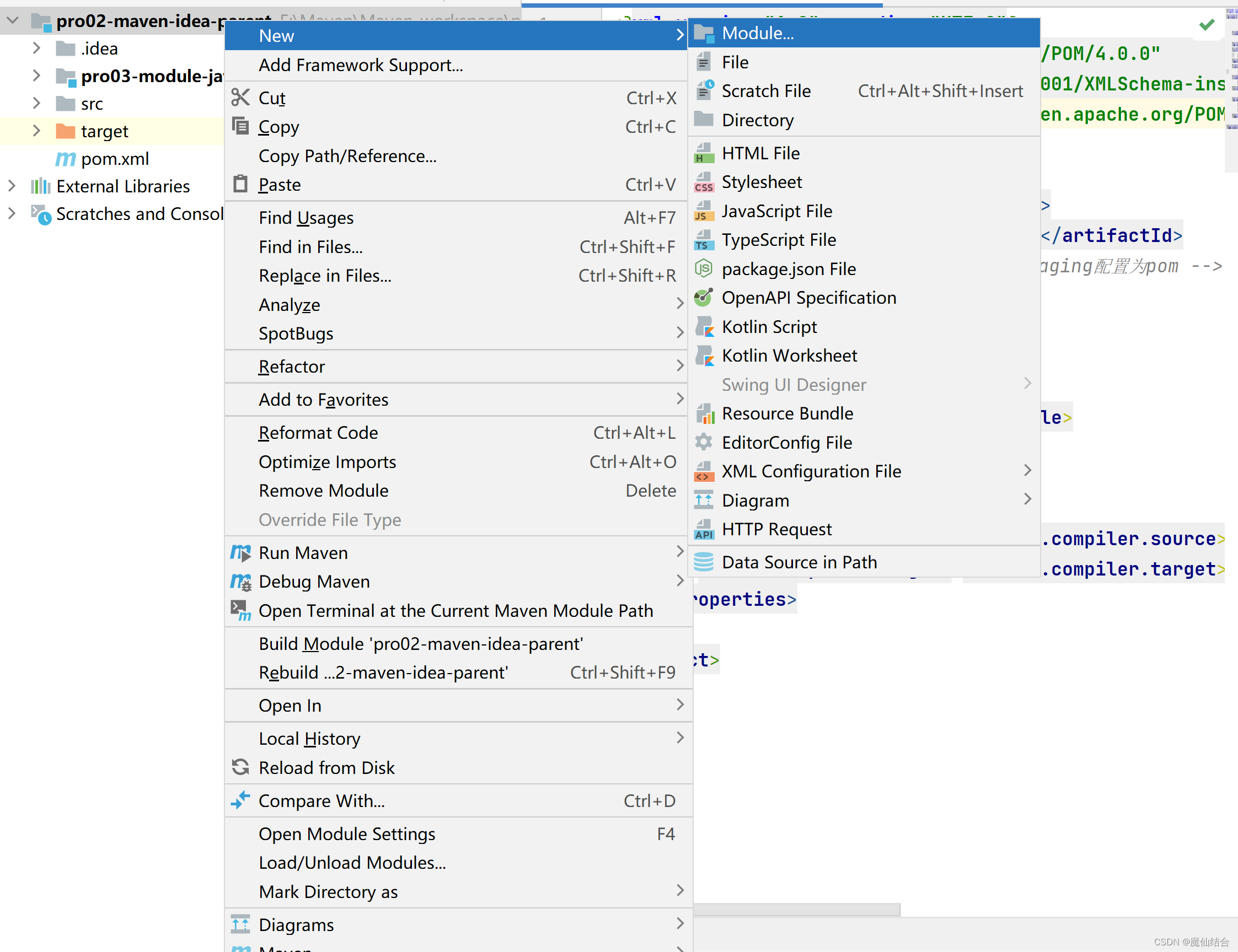The image size is (1238, 952).
Task: Choose Find in Files entry
Action: pos(456,247)
